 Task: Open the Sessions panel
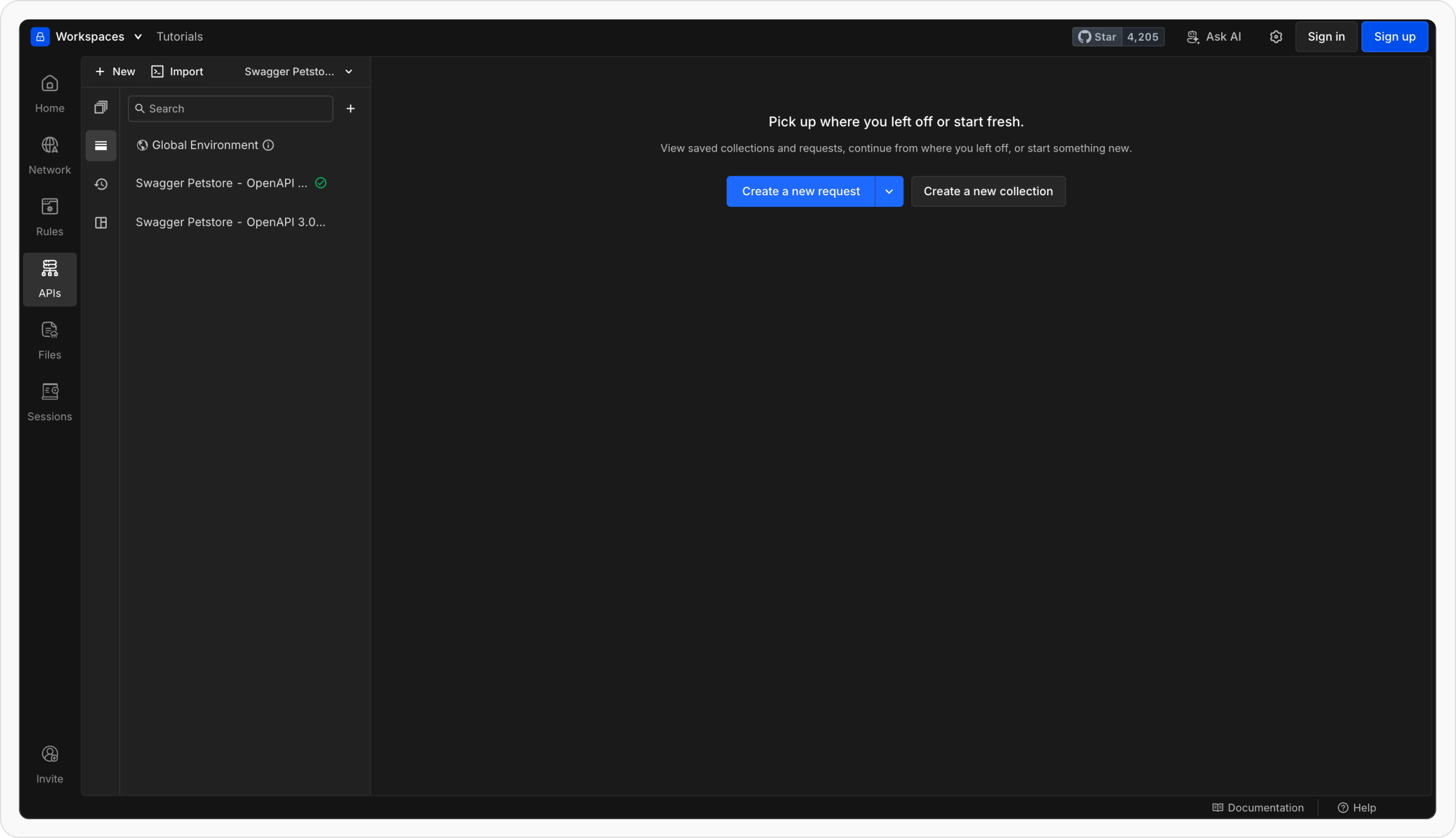point(50,402)
